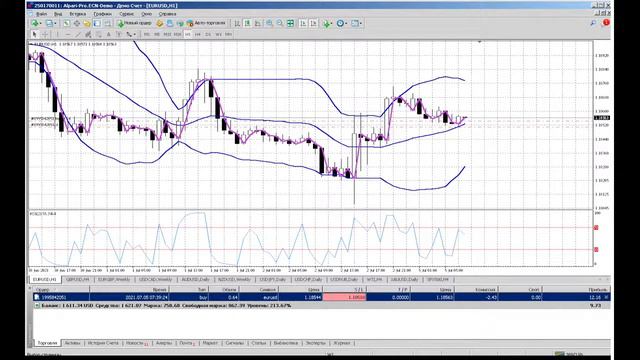The width and height of the screenshot is (640, 360).
Task: Select the Cursor pointer tool
Action: 34,34
